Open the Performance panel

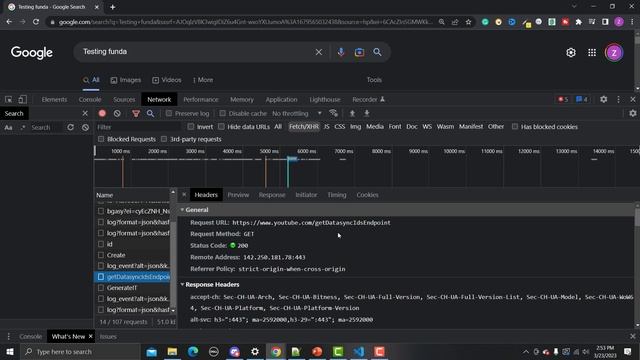[x=200, y=99]
